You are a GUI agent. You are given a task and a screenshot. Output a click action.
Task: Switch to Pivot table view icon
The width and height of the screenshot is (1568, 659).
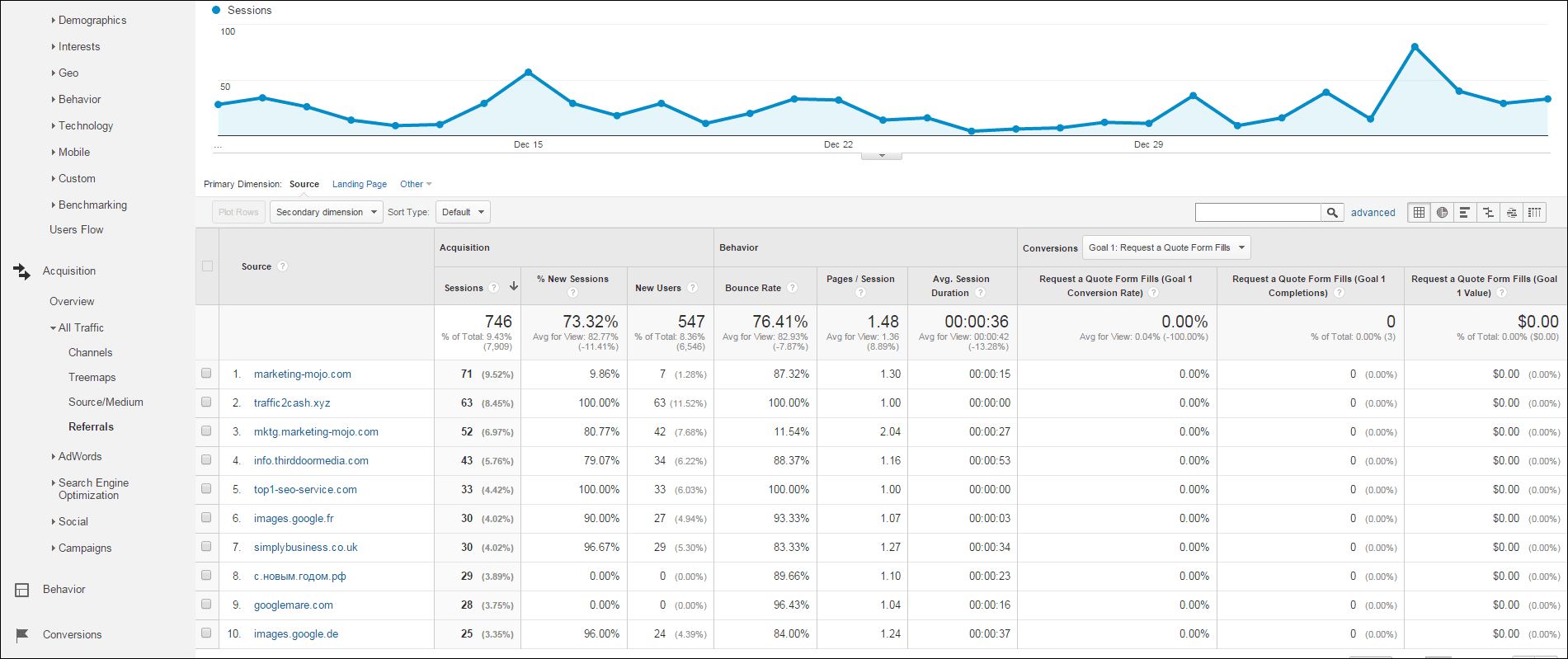(x=1534, y=212)
